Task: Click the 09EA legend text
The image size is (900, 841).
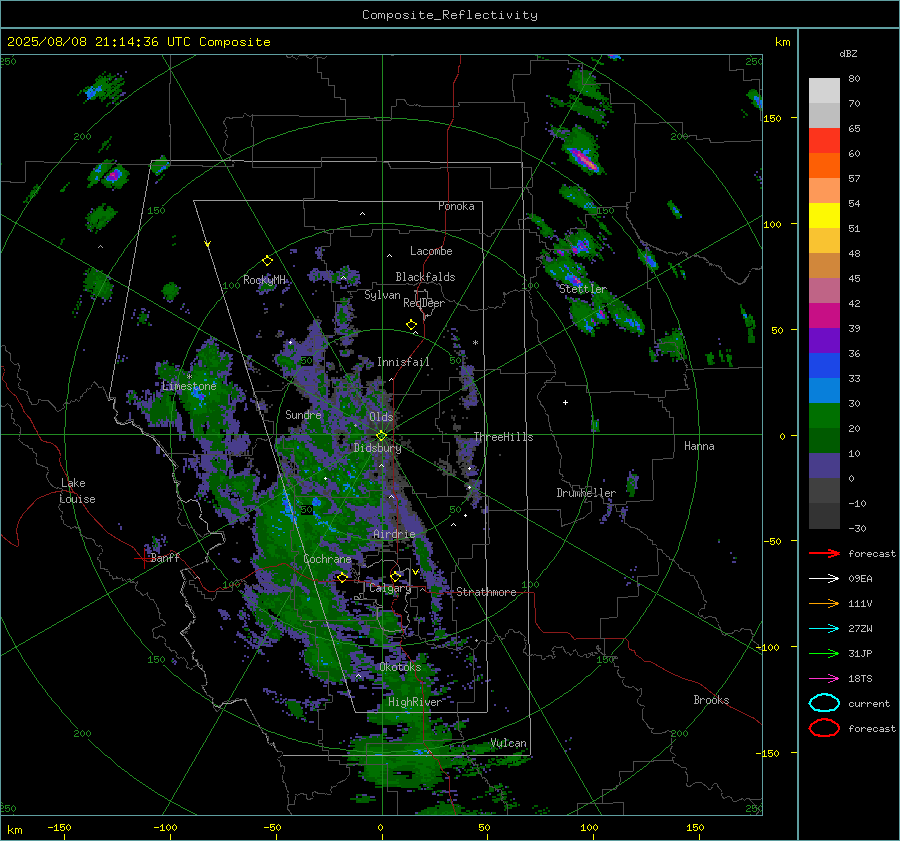Action: tap(860, 579)
